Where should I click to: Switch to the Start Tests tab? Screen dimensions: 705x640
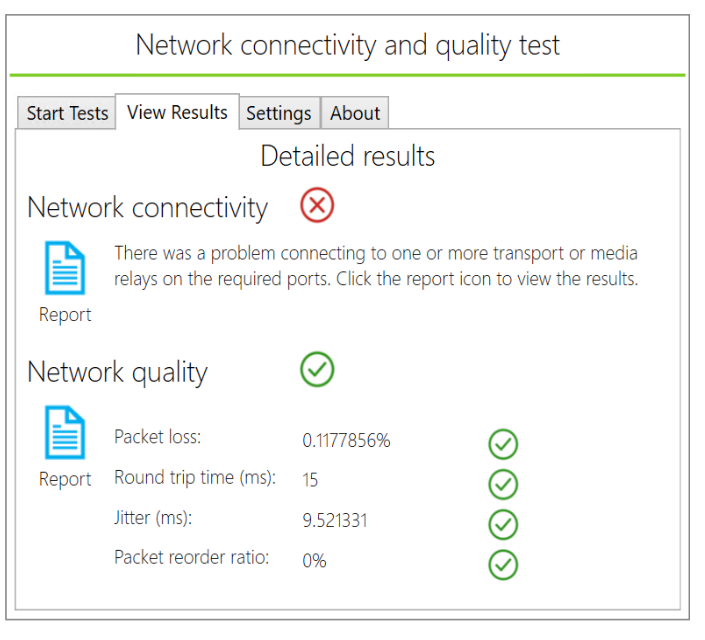tap(67, 113)
